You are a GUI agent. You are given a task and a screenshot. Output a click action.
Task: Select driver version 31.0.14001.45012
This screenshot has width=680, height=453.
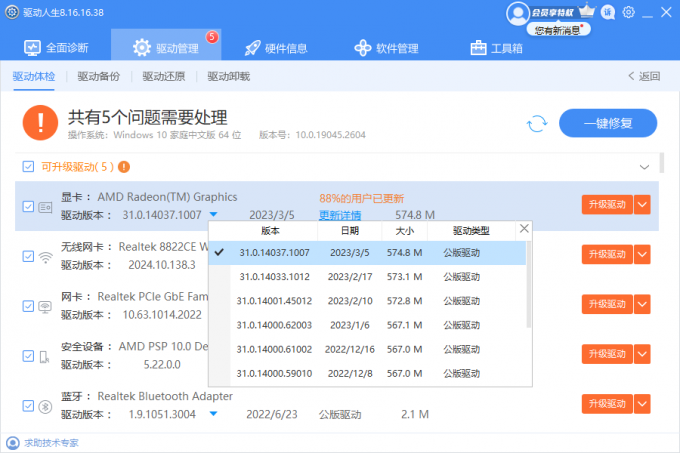tap(367, 301)
